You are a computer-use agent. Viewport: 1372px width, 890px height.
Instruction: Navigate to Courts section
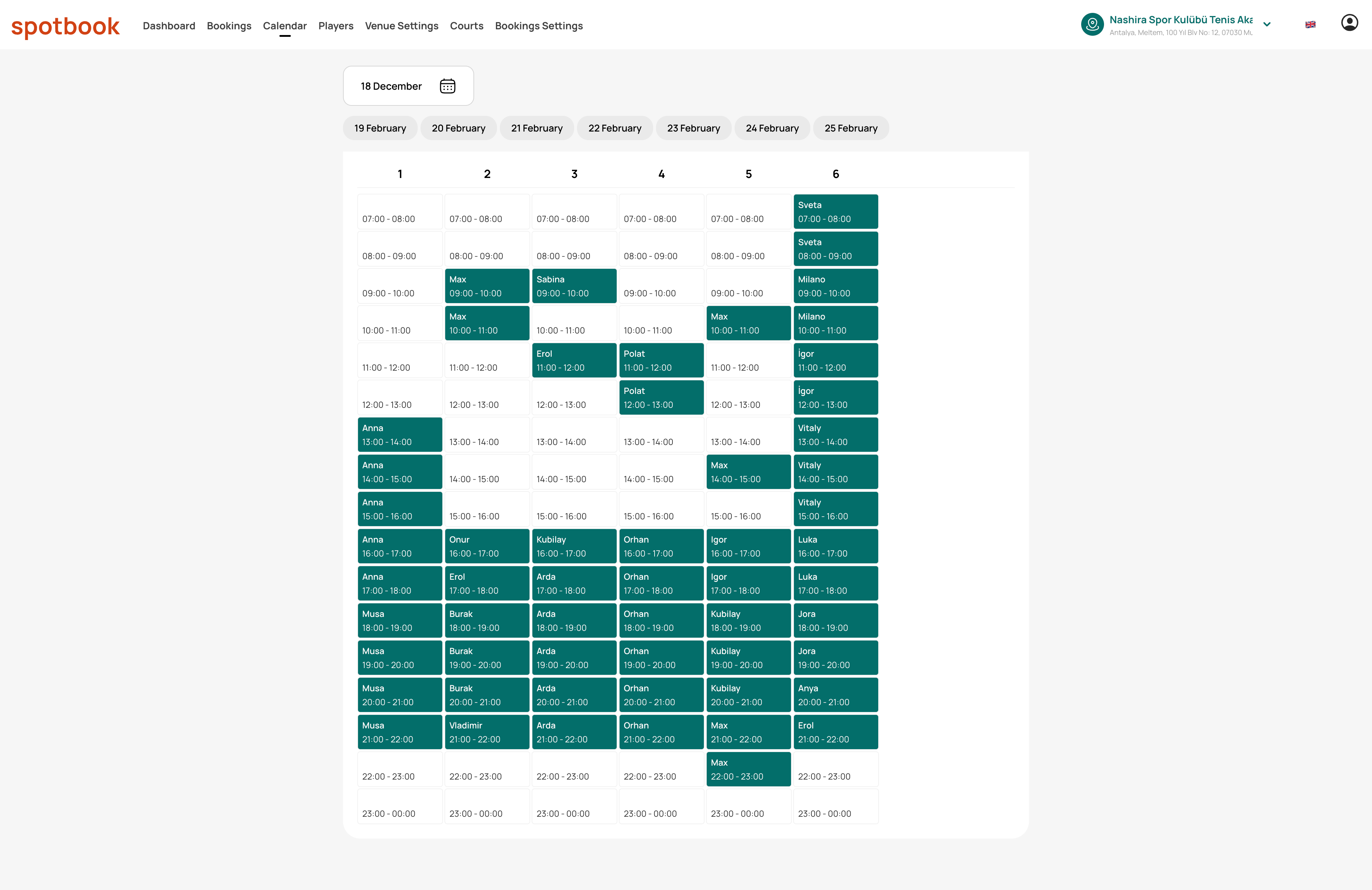pyautogui.click(x=466, y=26)
